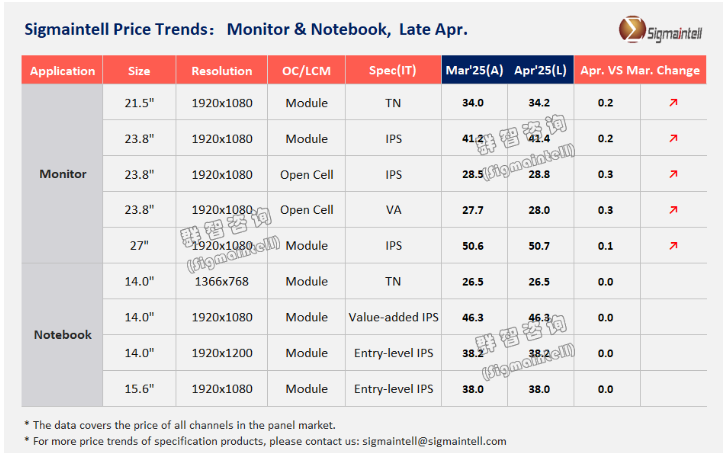Click the 50.6 March price
723x453 pixels.
click(473, 246)
